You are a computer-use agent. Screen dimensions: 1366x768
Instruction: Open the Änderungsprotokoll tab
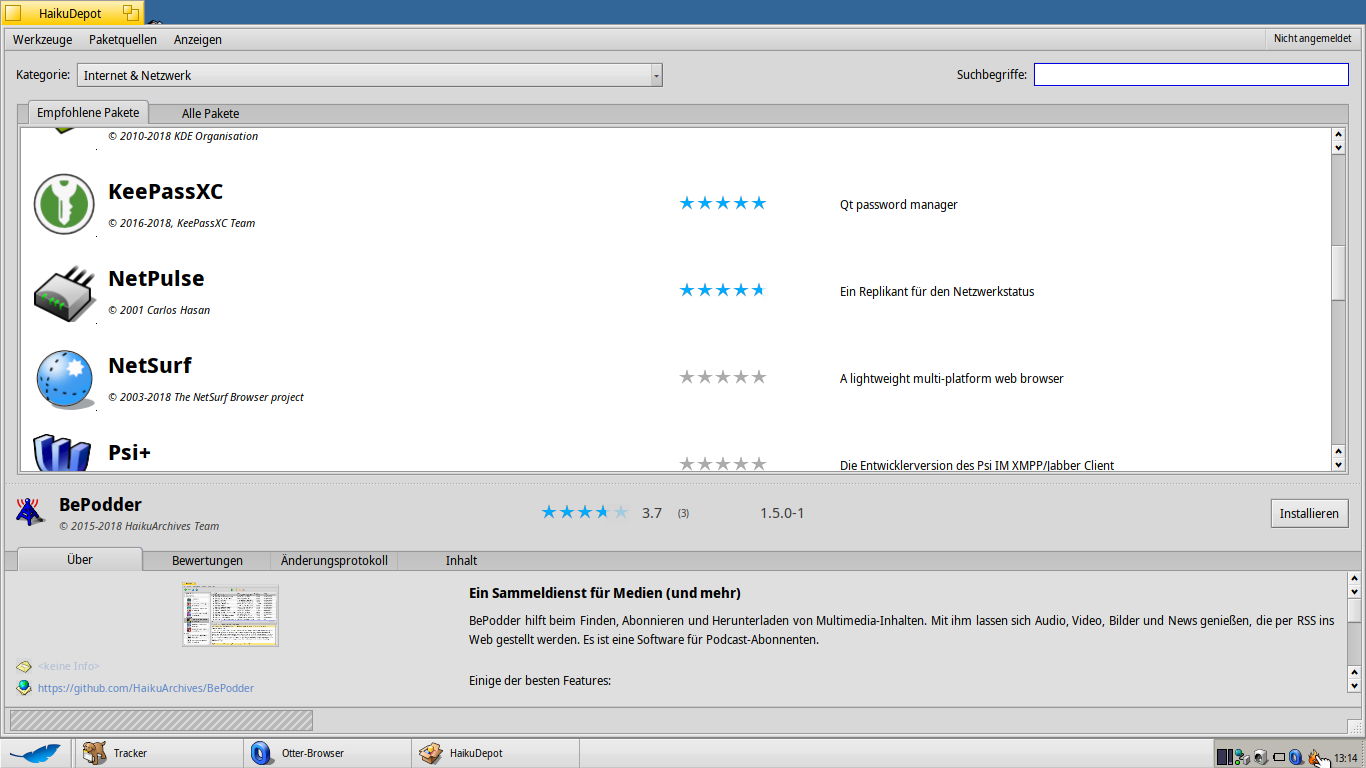pos(334,561)
